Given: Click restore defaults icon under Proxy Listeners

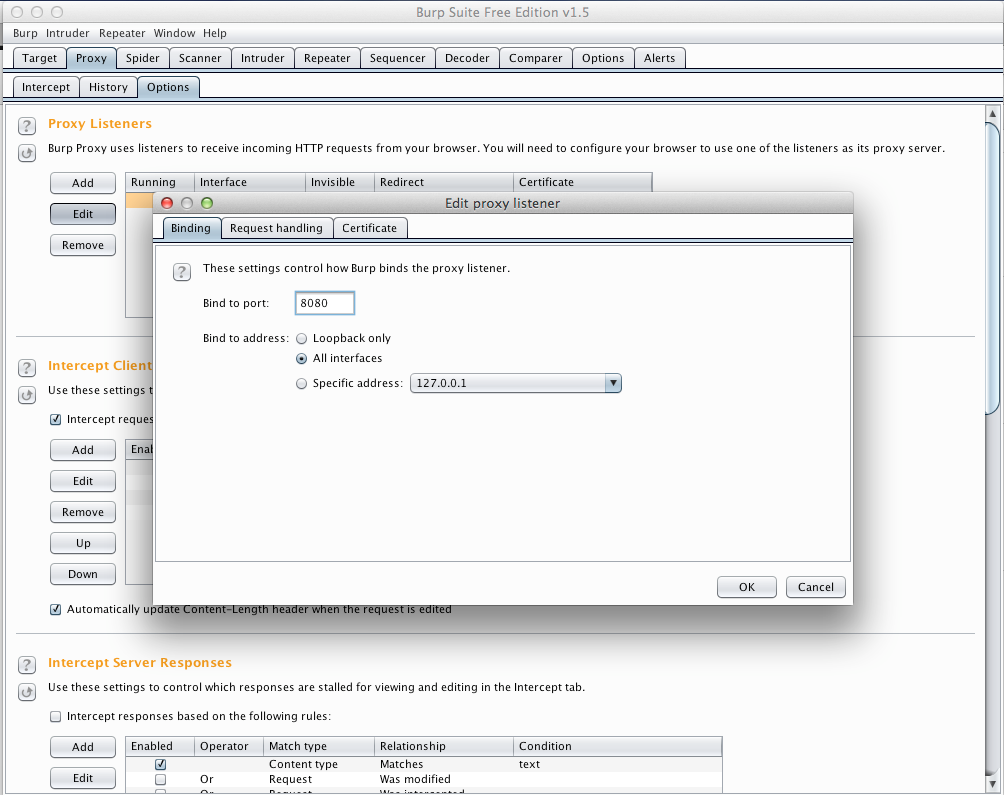Looking at the screenshot, I should (27, 153).
